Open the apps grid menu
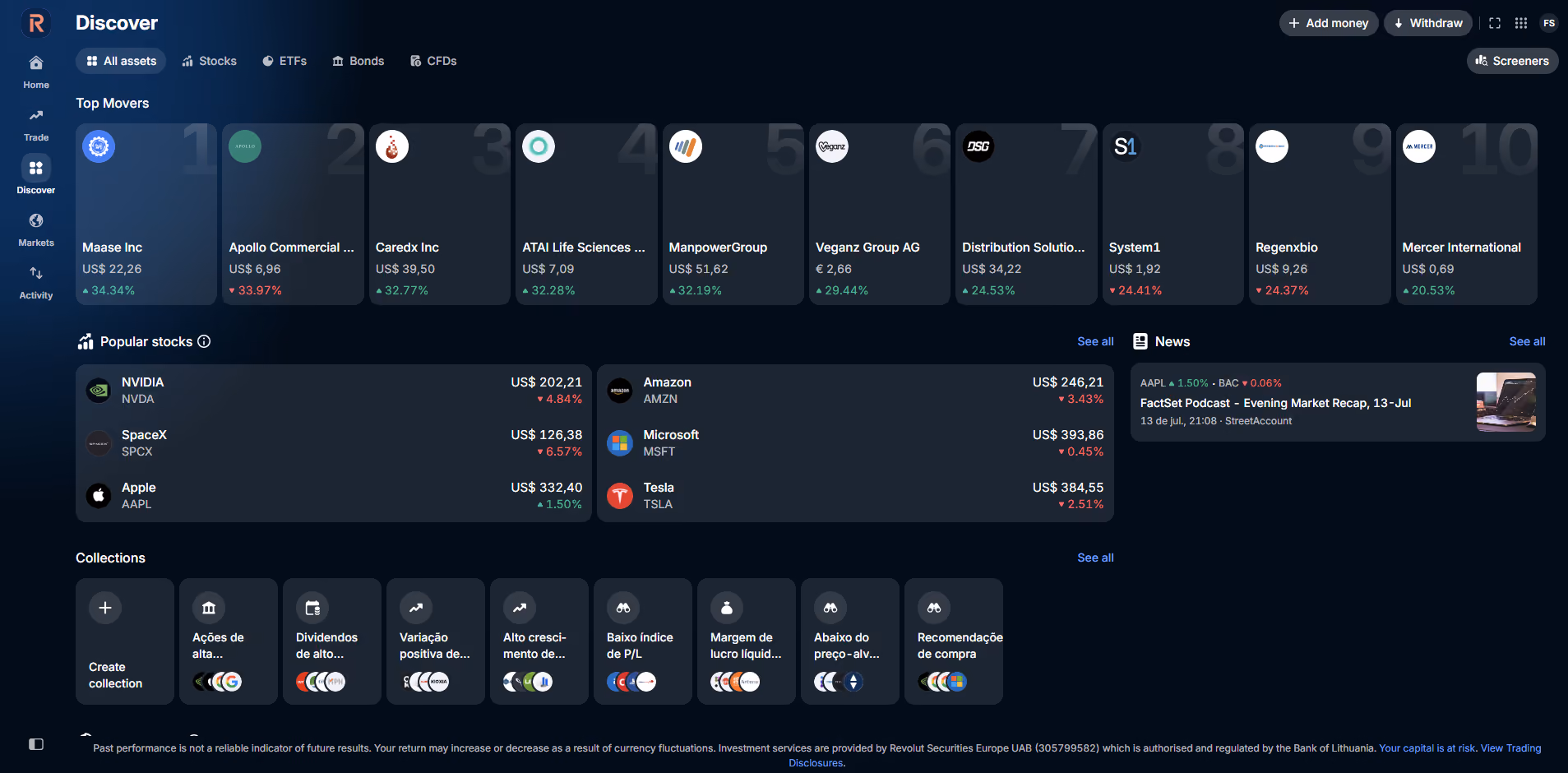The image size is (1568, 773). [x=1521, y=23]
